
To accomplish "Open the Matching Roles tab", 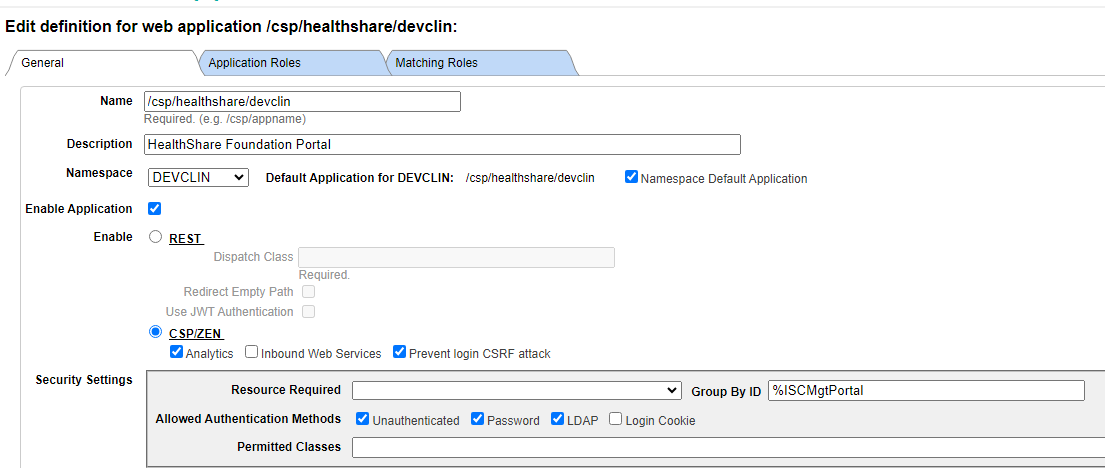I will (481, 63).
